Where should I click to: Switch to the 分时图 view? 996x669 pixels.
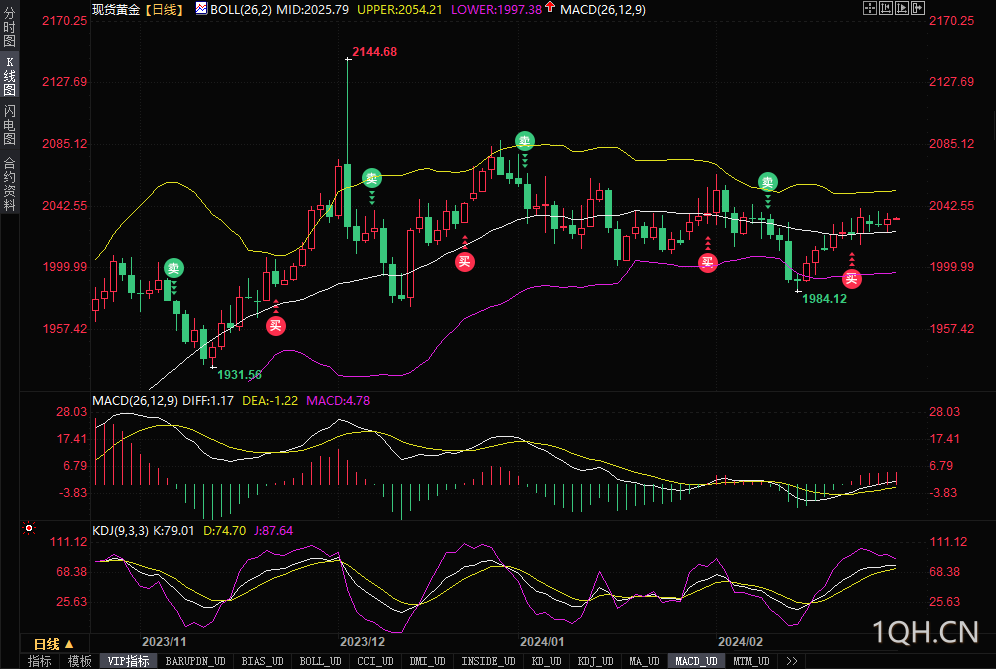10,27
